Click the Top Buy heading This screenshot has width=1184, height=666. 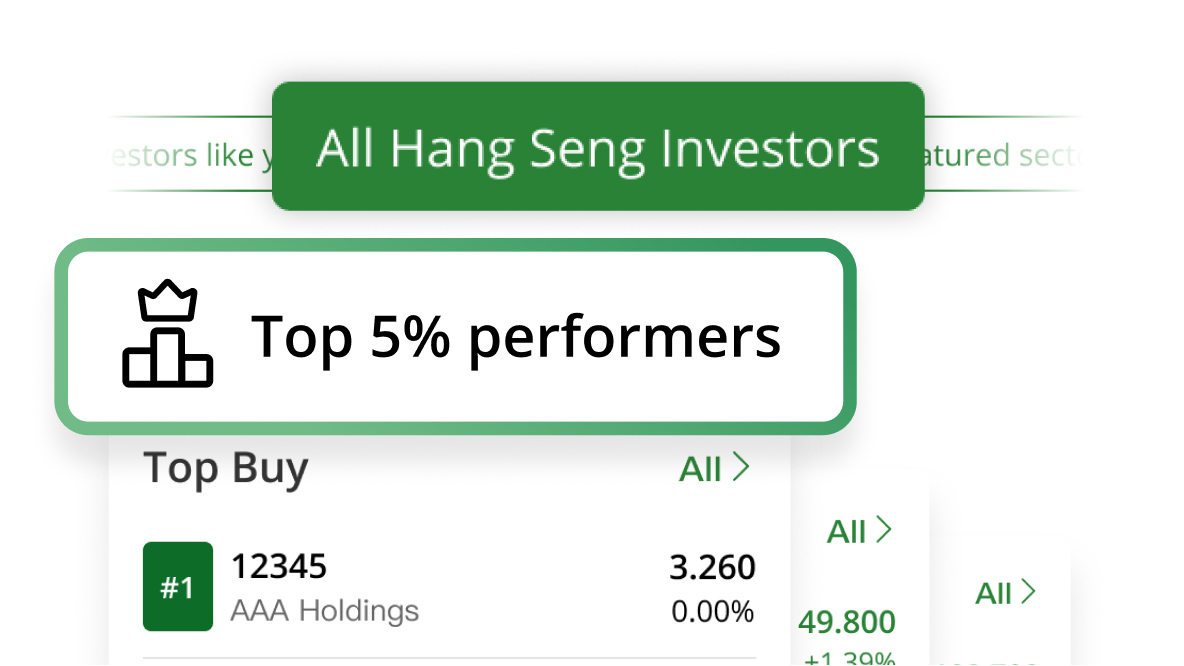226,468
